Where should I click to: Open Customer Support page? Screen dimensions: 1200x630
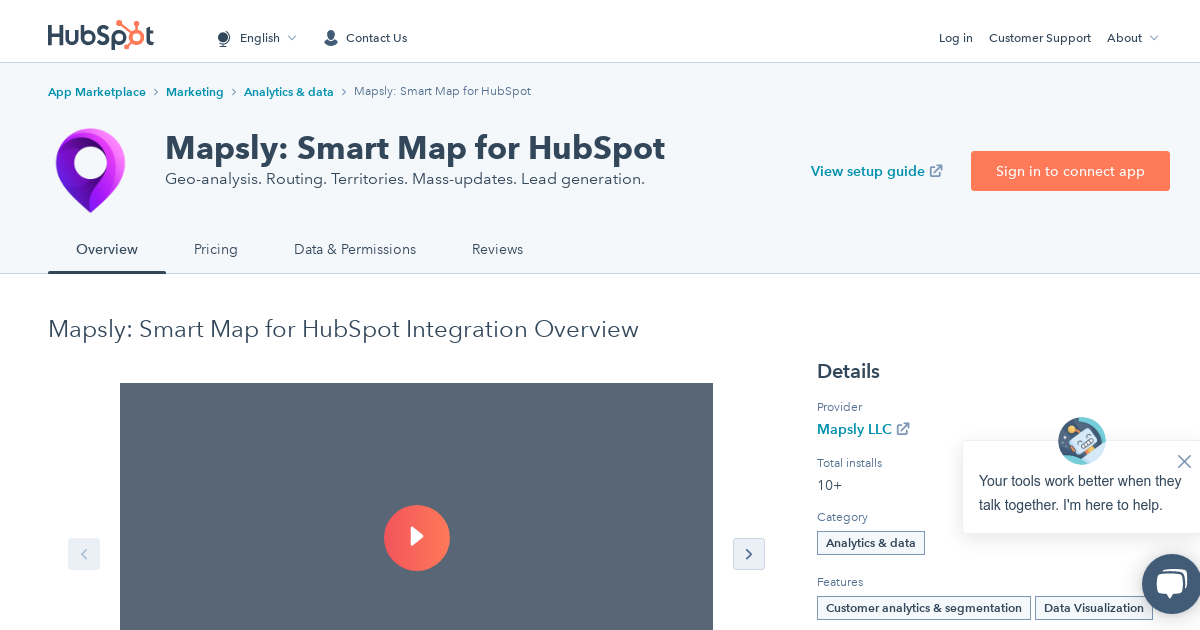tap(1039, 38)
